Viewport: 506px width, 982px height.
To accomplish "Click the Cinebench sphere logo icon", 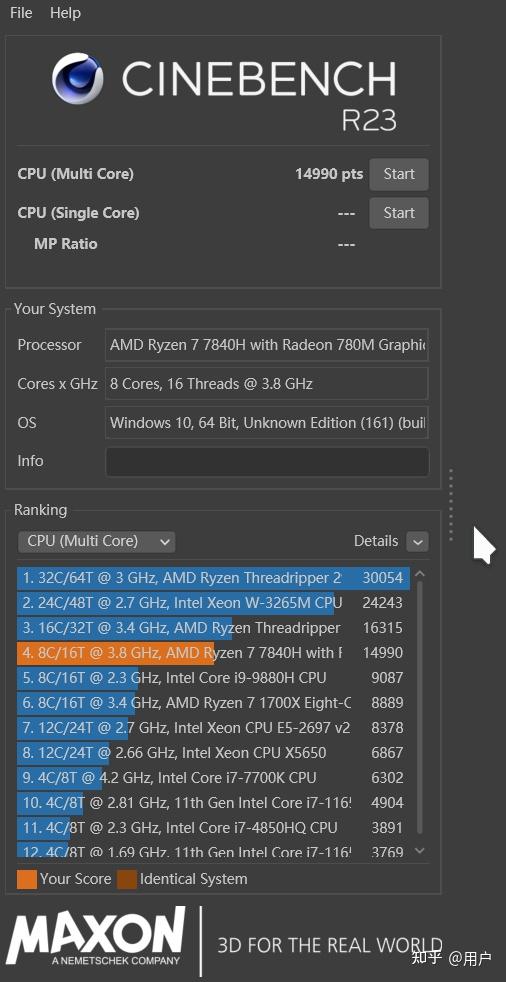I will point(78,78).
